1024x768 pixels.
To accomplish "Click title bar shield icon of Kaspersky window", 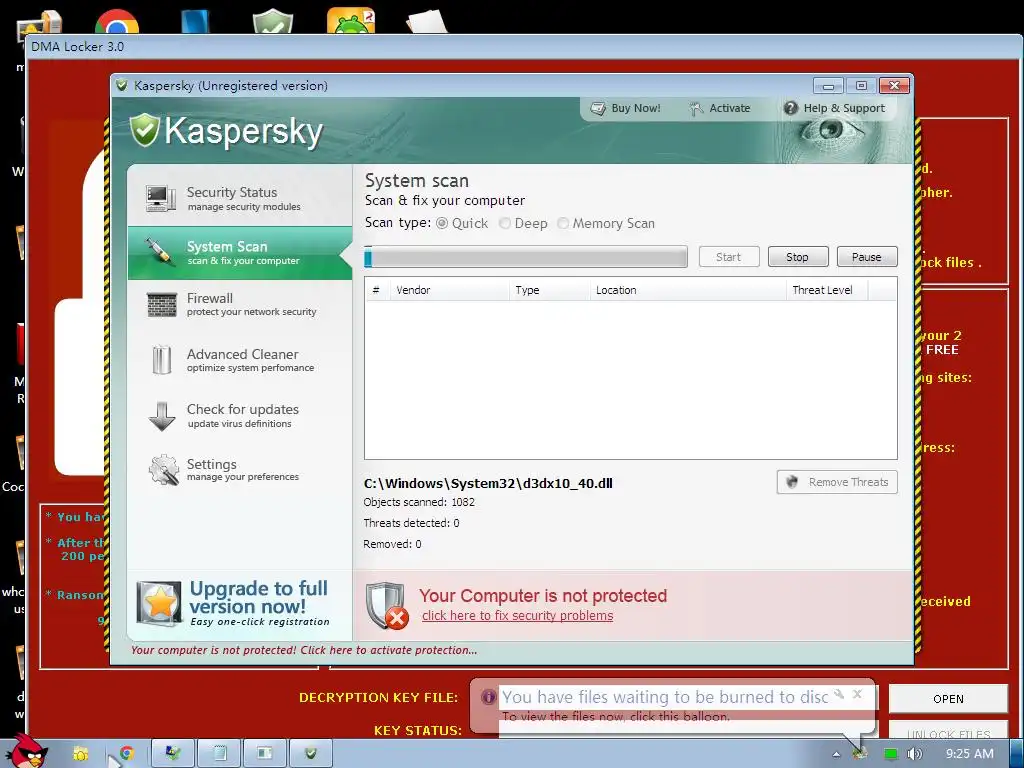I will pos(121,85).
